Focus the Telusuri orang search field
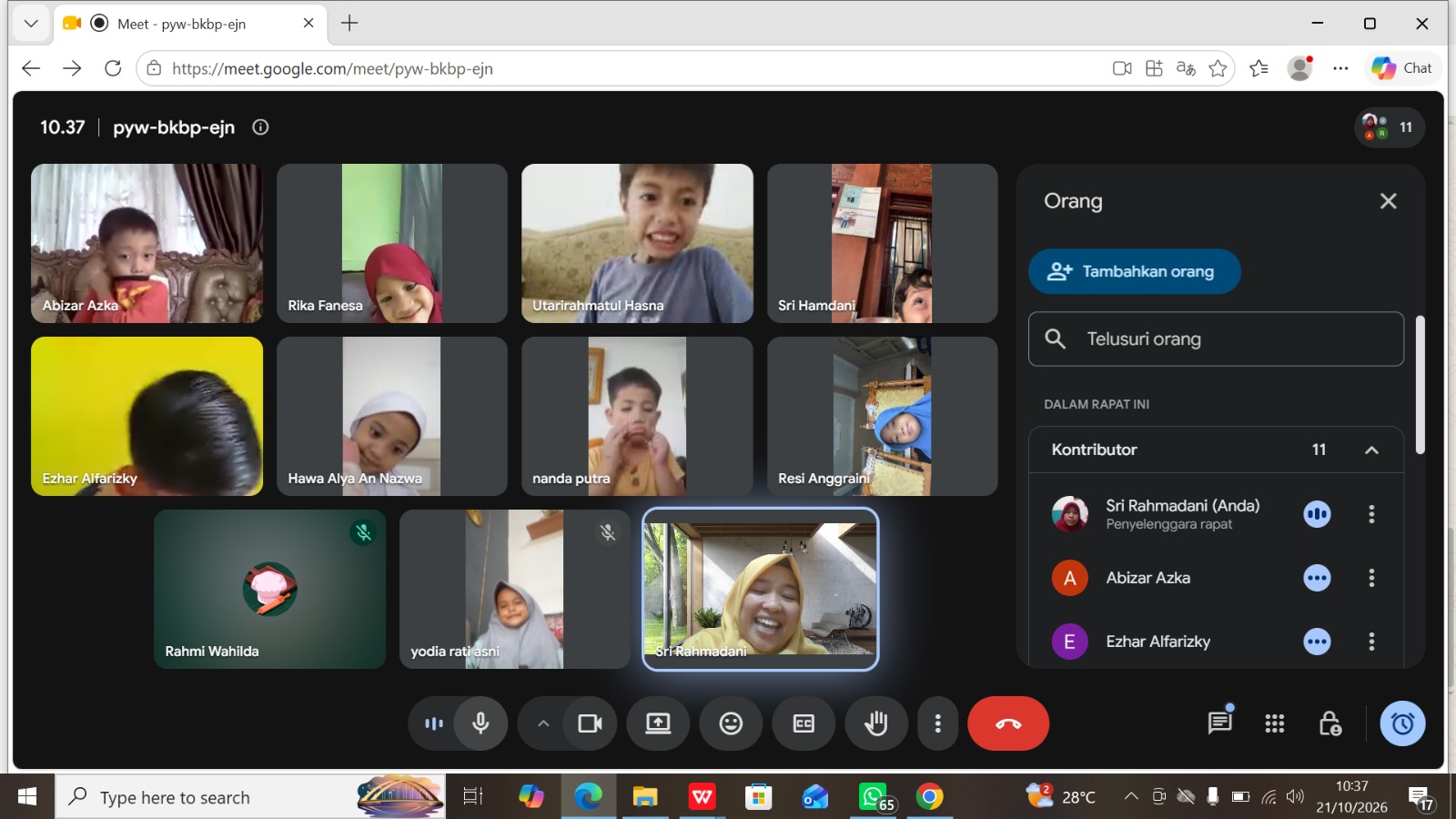1456x819 pixels. (1216, 339)
